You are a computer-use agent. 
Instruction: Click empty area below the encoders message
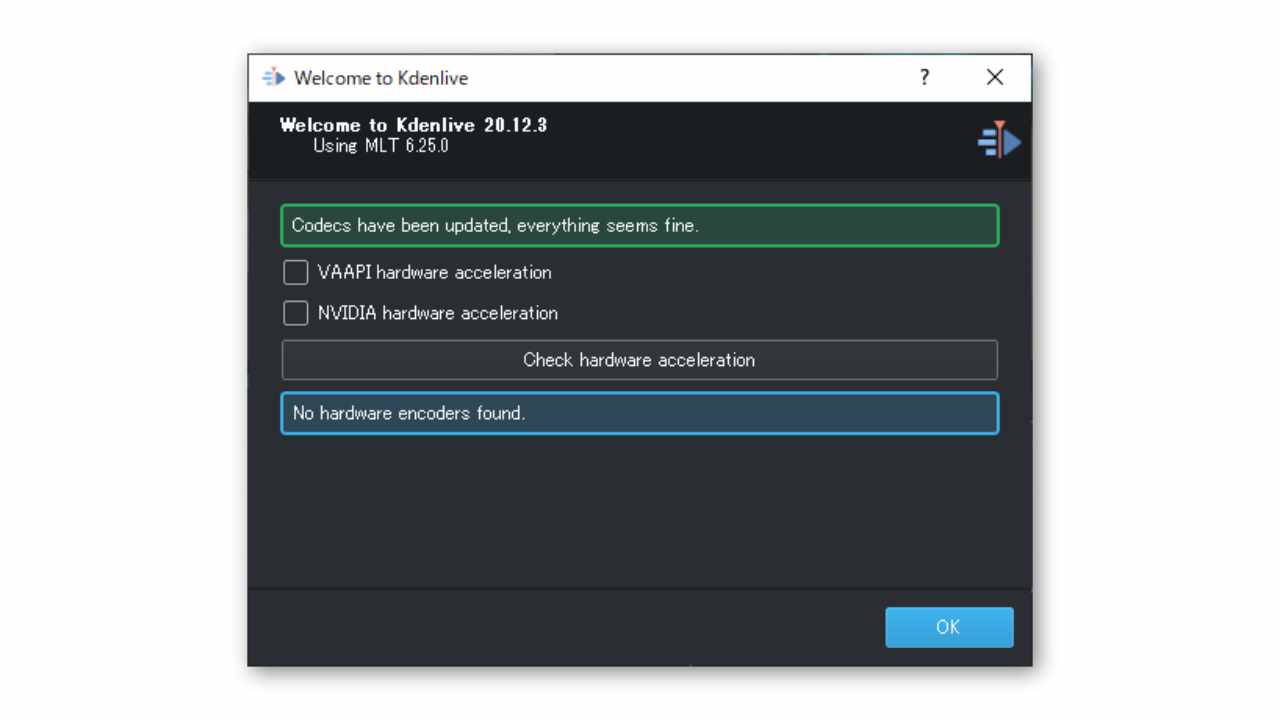click(x=639, y=510)
